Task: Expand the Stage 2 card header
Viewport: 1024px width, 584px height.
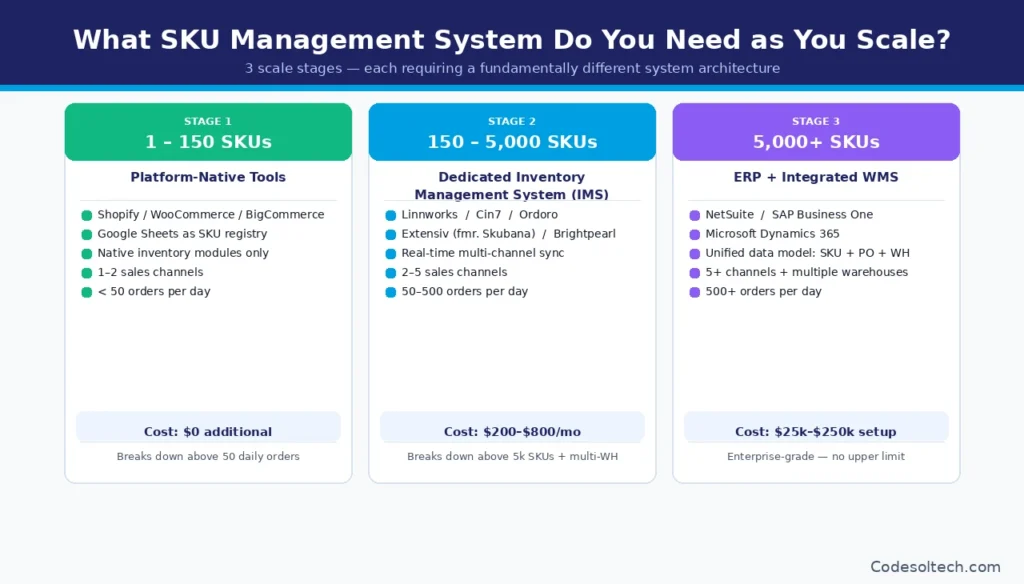Action: coord(511,131)
